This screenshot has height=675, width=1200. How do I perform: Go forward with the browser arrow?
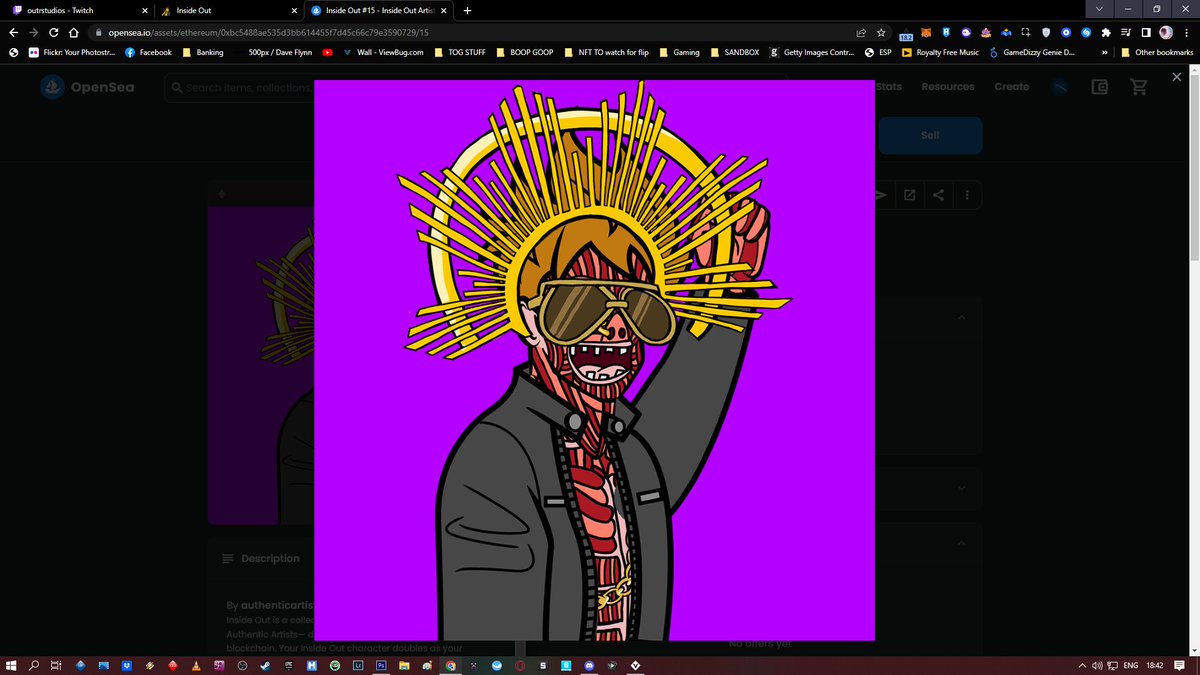pyautogui.click(x=35, y=32)
